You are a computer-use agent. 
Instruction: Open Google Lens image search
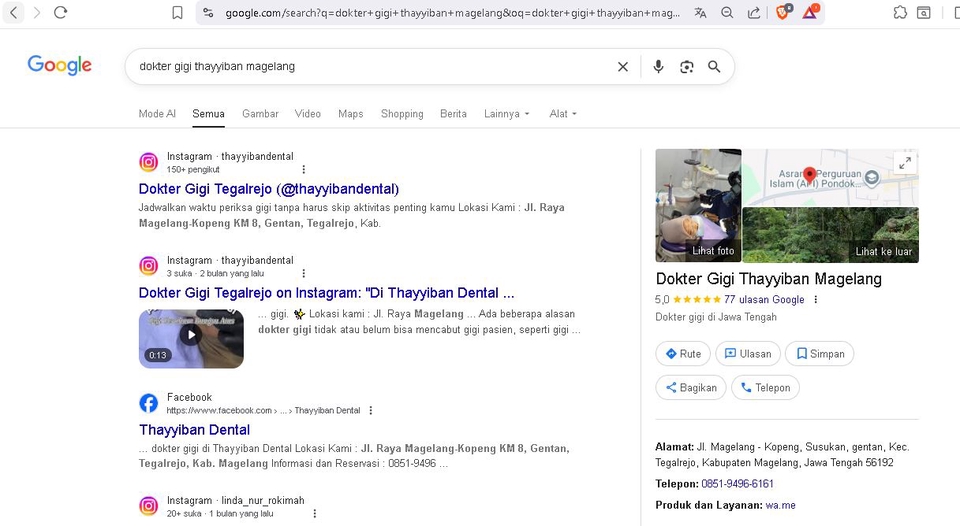coord(686,67)
